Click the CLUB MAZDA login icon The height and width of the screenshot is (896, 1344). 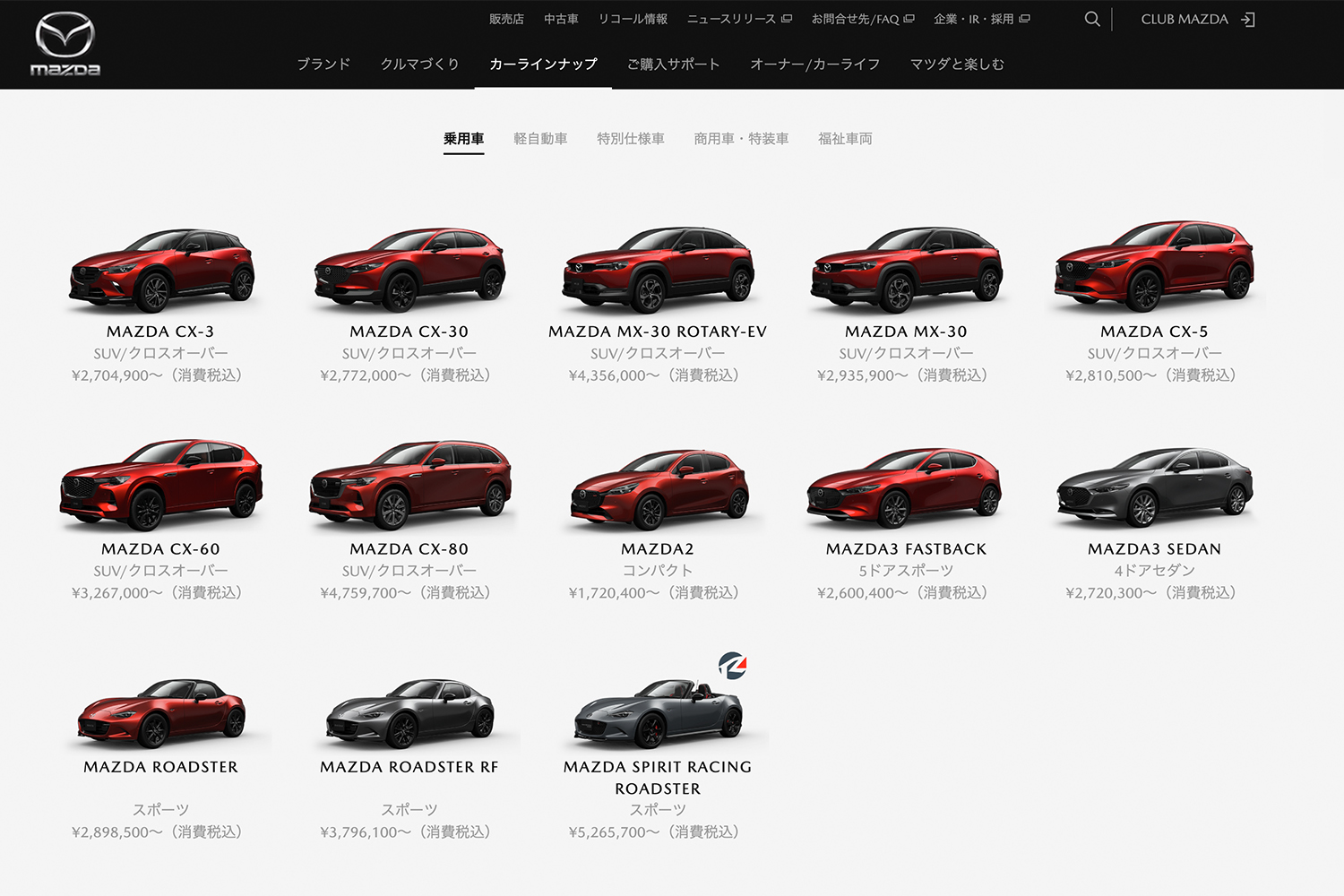pos(1248,20)
